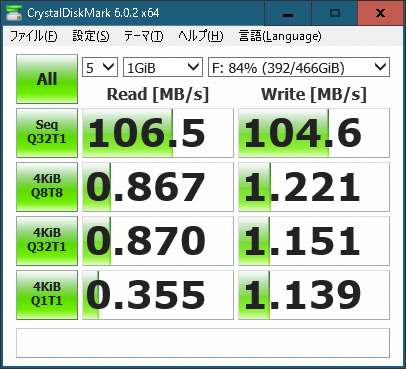Start the Seq Q32T1 benchmark

[x=47, y=133]
